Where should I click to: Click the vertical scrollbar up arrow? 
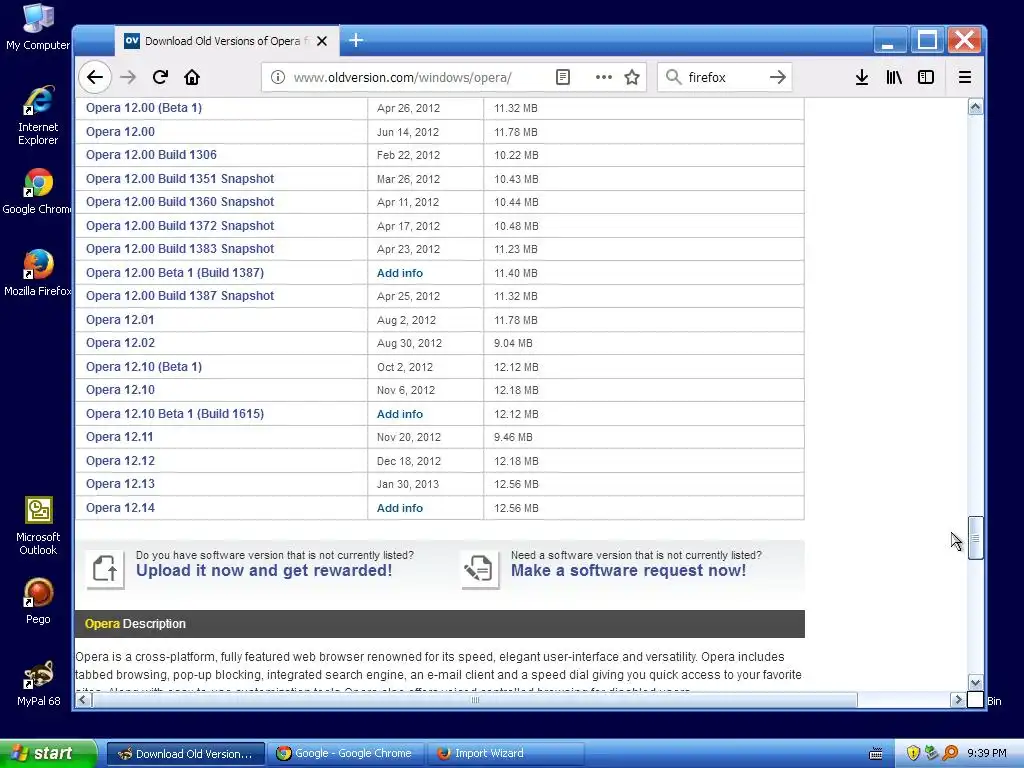tap(975, 107)
